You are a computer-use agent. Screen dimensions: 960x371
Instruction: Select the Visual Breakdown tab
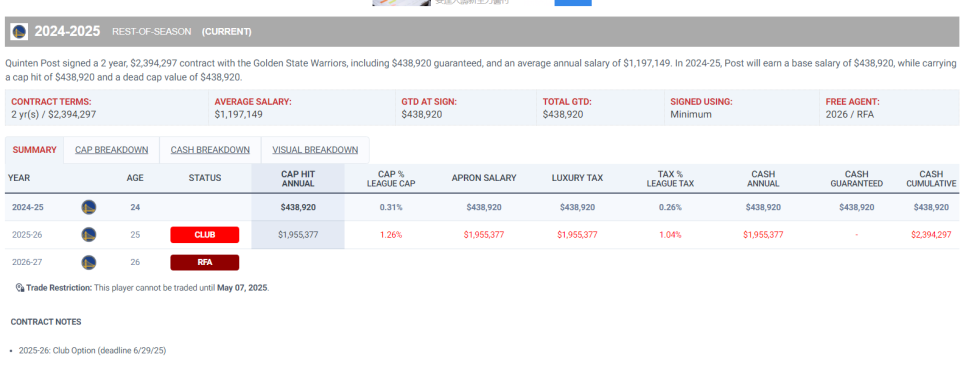[x=315, y=150]
